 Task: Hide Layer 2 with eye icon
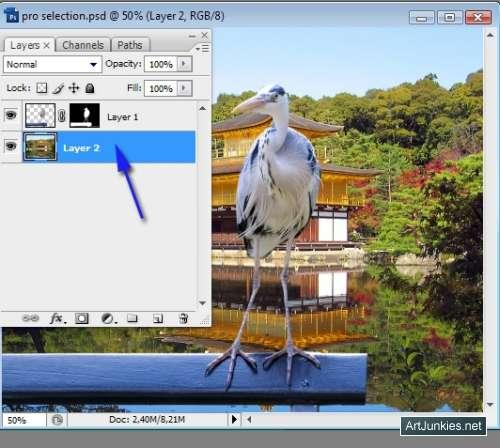tap(11, 146)
